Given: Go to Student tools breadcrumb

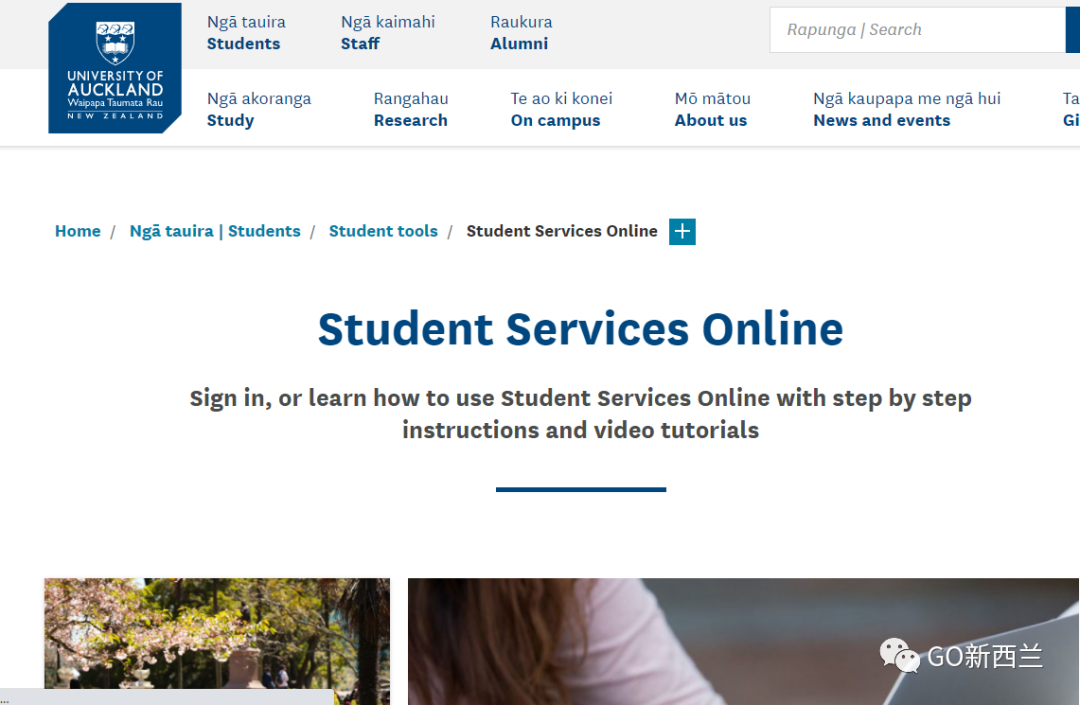Looking at the screenshot, I should [383, 231].
